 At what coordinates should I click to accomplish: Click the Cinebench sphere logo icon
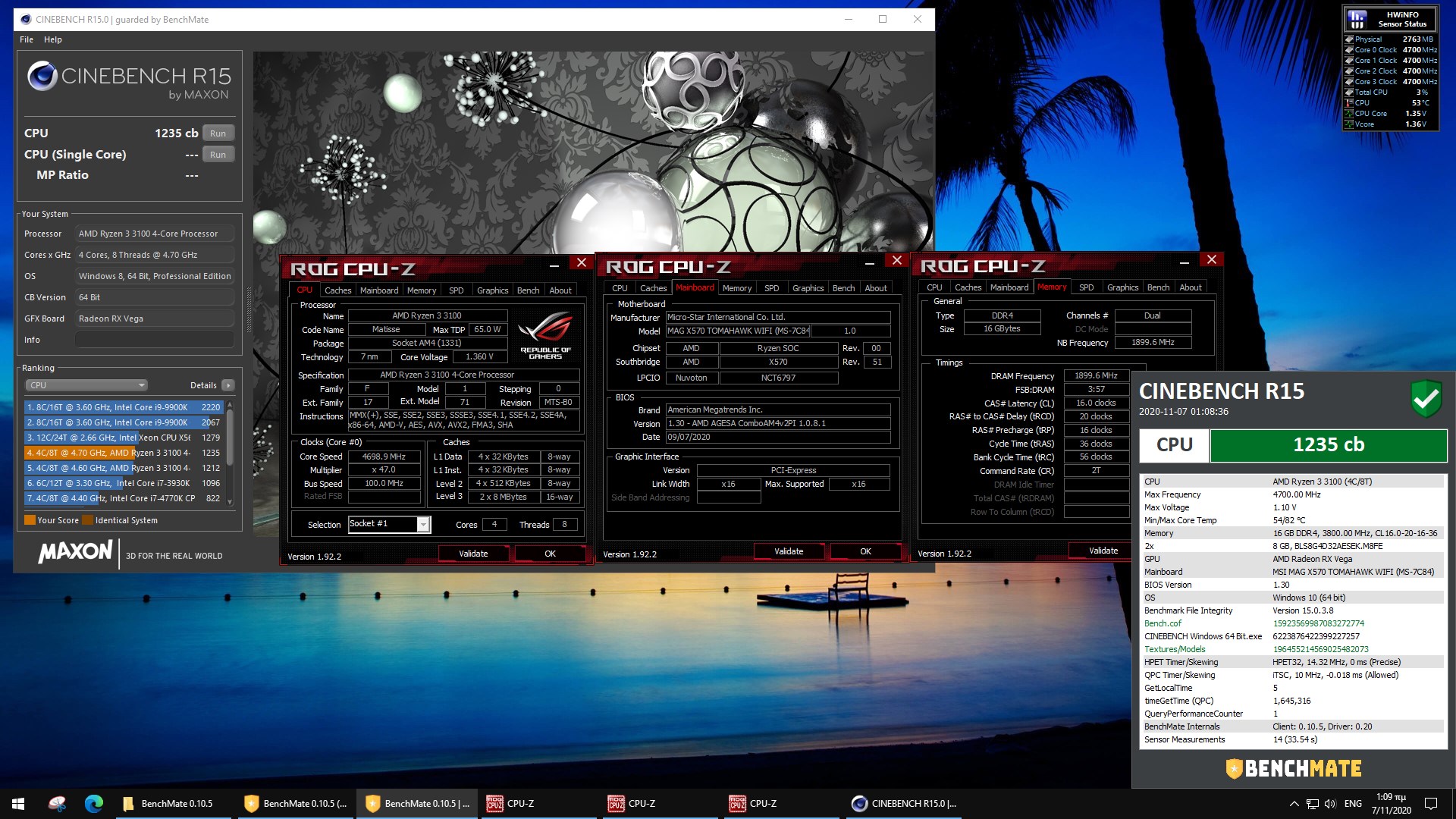click(x=42, y=76)
